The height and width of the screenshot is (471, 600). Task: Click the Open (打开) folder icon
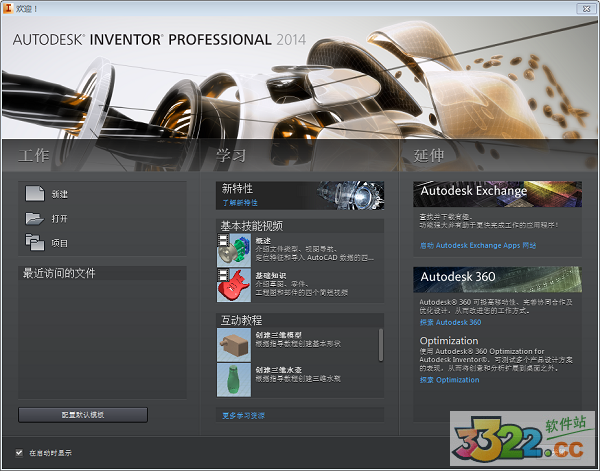coord(34,218)
